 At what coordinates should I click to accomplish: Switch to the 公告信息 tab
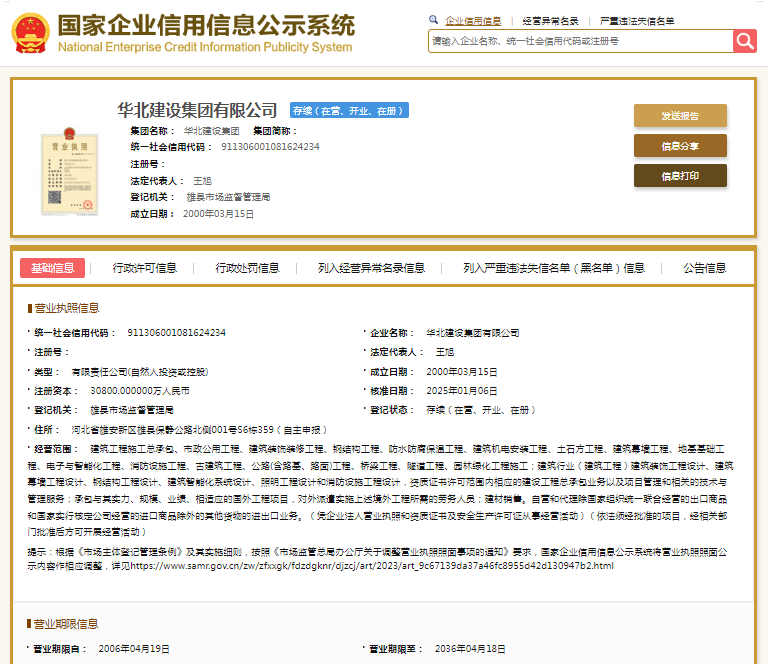[x=704, y=268]
